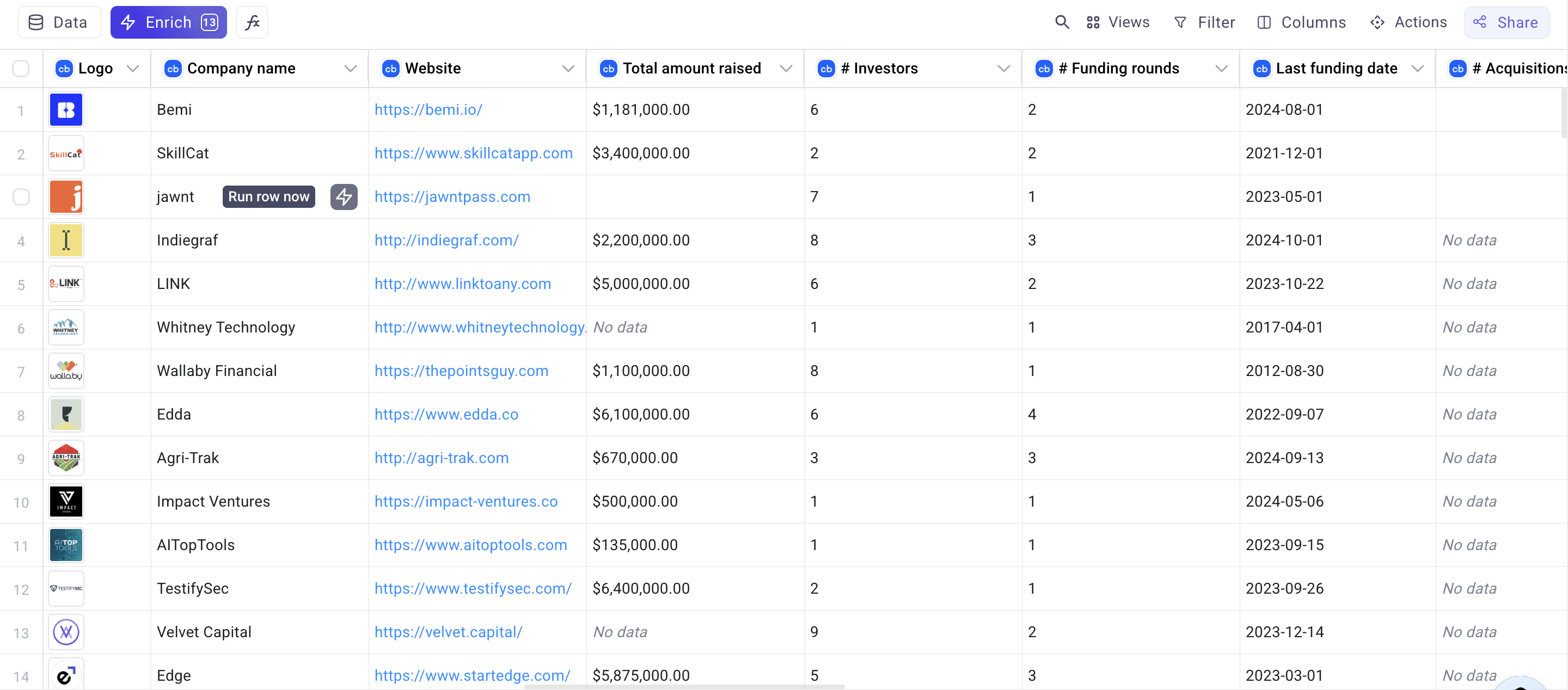1568x690 pixels.
Task: Open the formula editor icon
Action: (252, 22)
